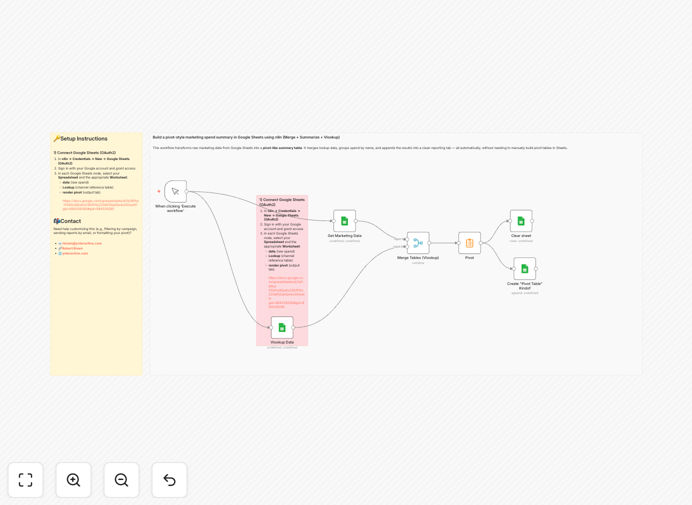Open the Vlookup Data Google Sheets node
692x505 pixels.
[282, 327]
